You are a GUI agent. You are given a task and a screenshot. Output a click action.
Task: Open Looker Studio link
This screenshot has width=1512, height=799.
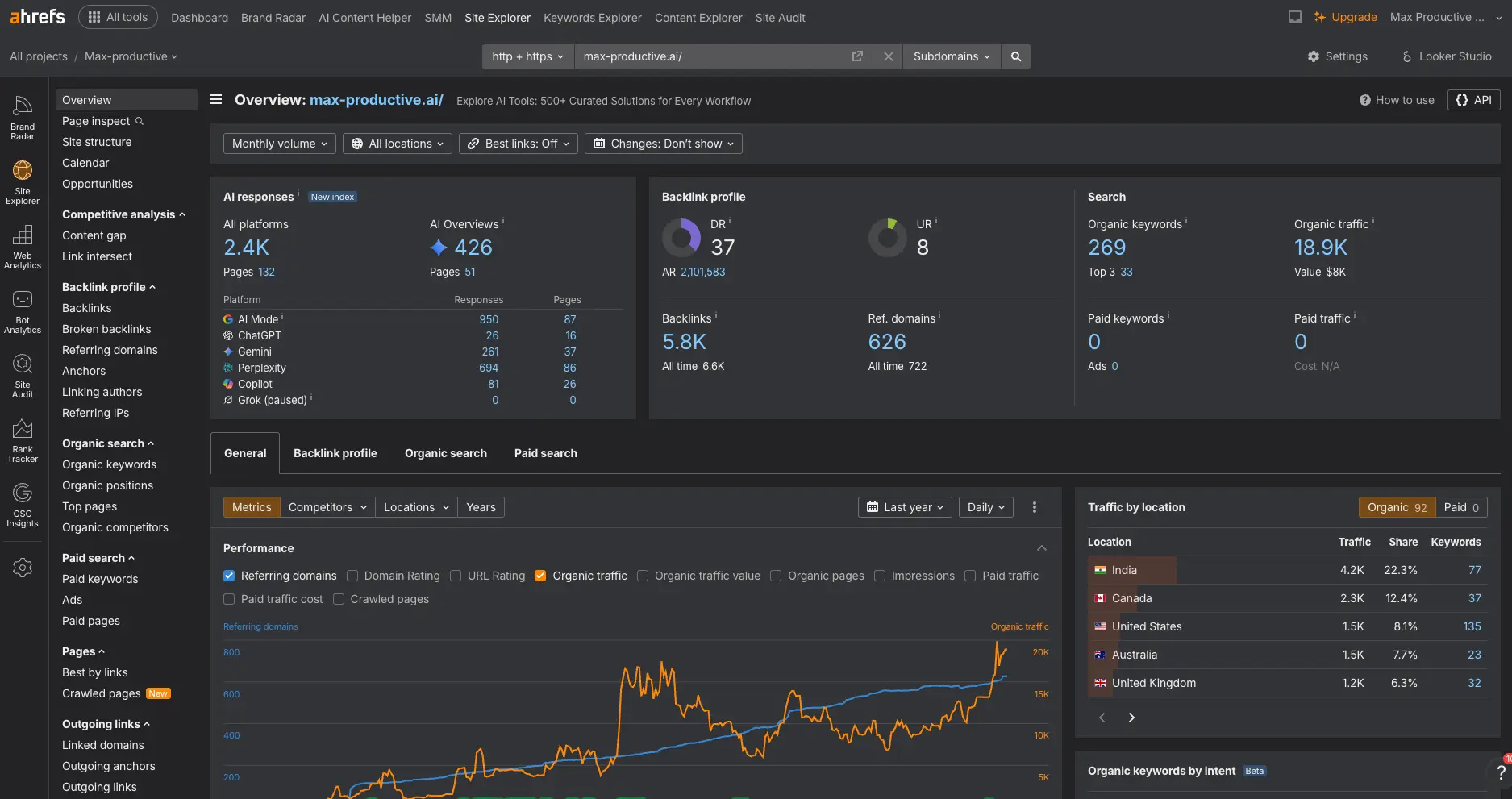1447,56
